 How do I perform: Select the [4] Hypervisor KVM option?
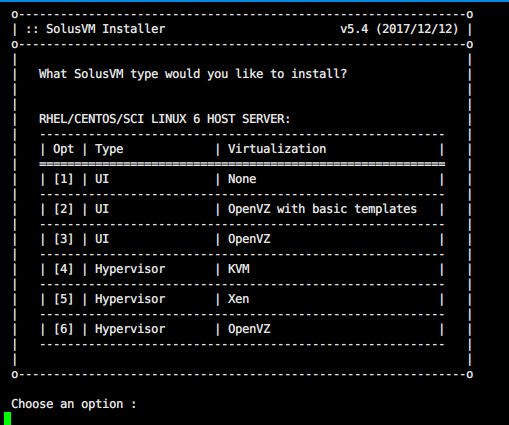pyautogui.click(x=242, y=269)
